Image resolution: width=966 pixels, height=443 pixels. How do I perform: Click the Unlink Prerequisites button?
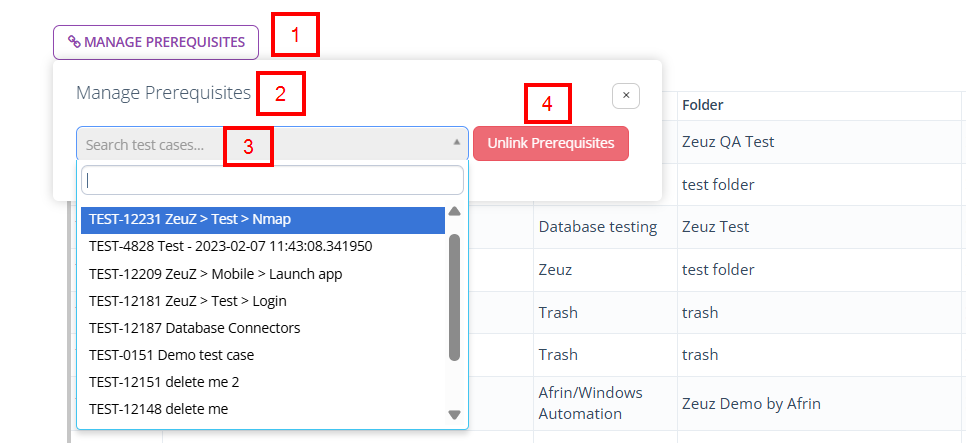550,143
